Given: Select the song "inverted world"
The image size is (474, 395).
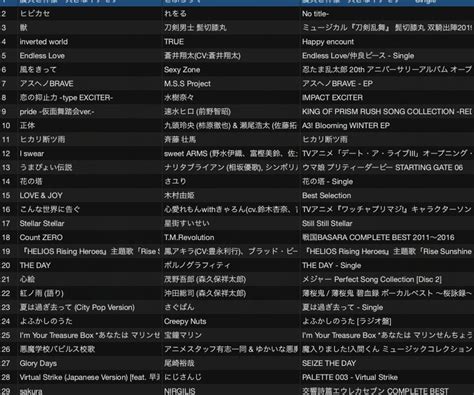Looking at the screenshot, I should click(x=44, y=42).
